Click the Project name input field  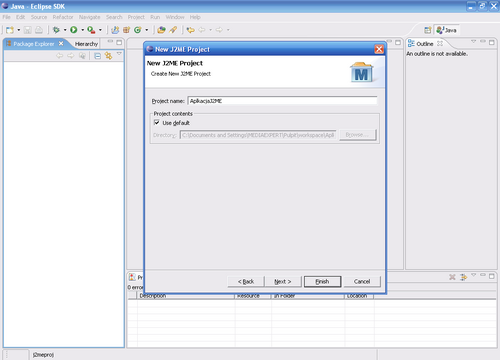pyautogui.click(x=282, y=101)
